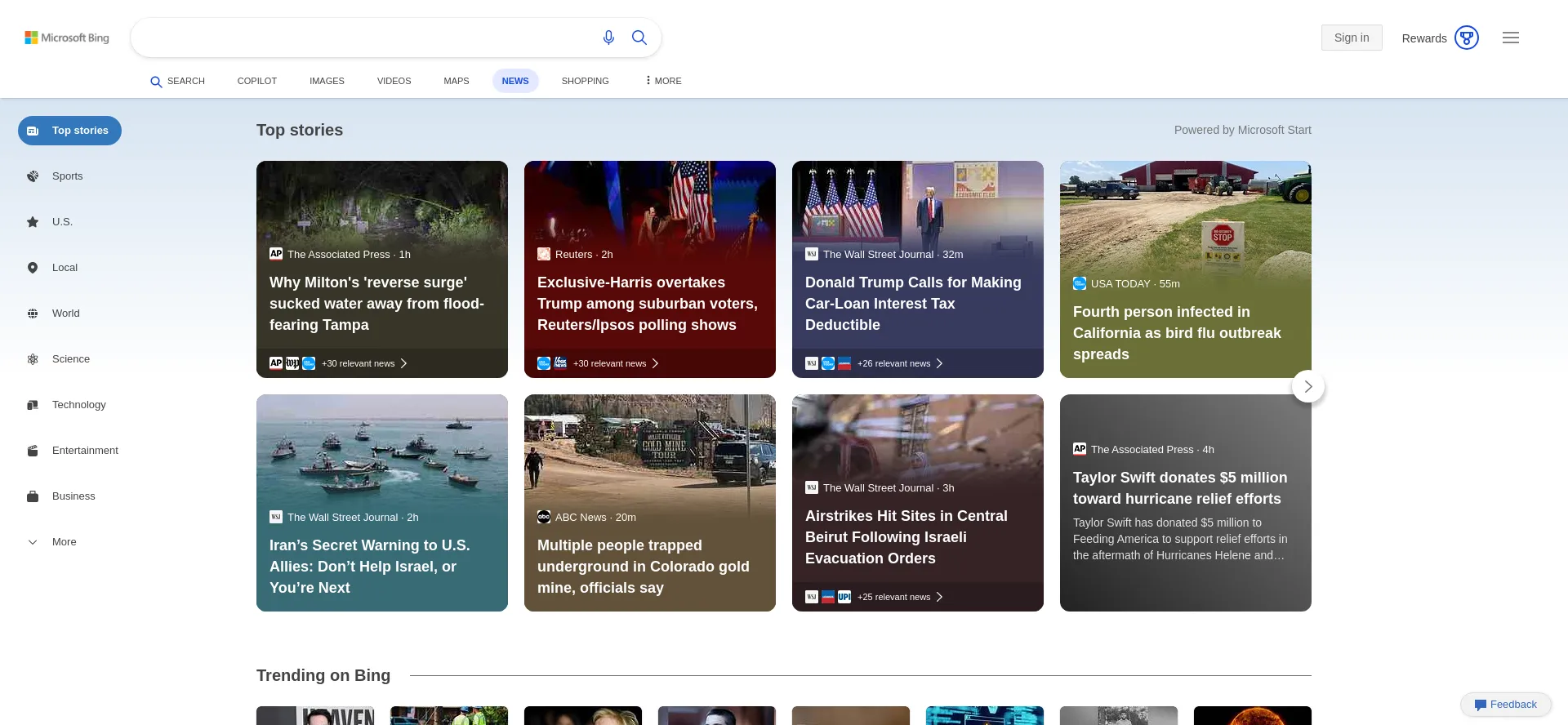The height and width of the screenshot is (725, 1568).
Task: Open Colorado gold mine headline
Action: [644, 567]
